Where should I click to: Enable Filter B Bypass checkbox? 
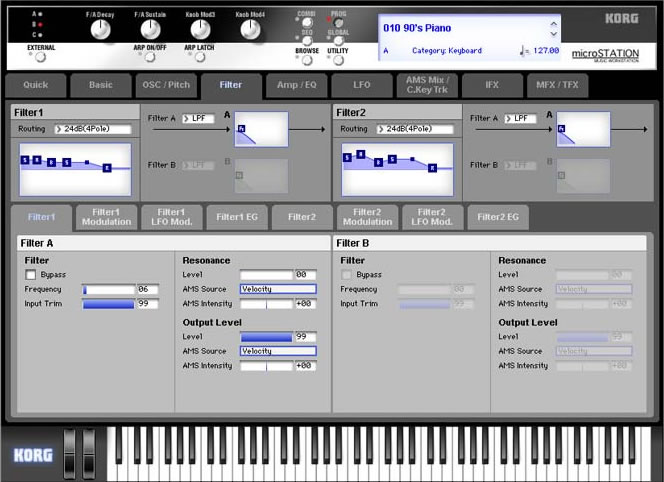coord(346,275)
